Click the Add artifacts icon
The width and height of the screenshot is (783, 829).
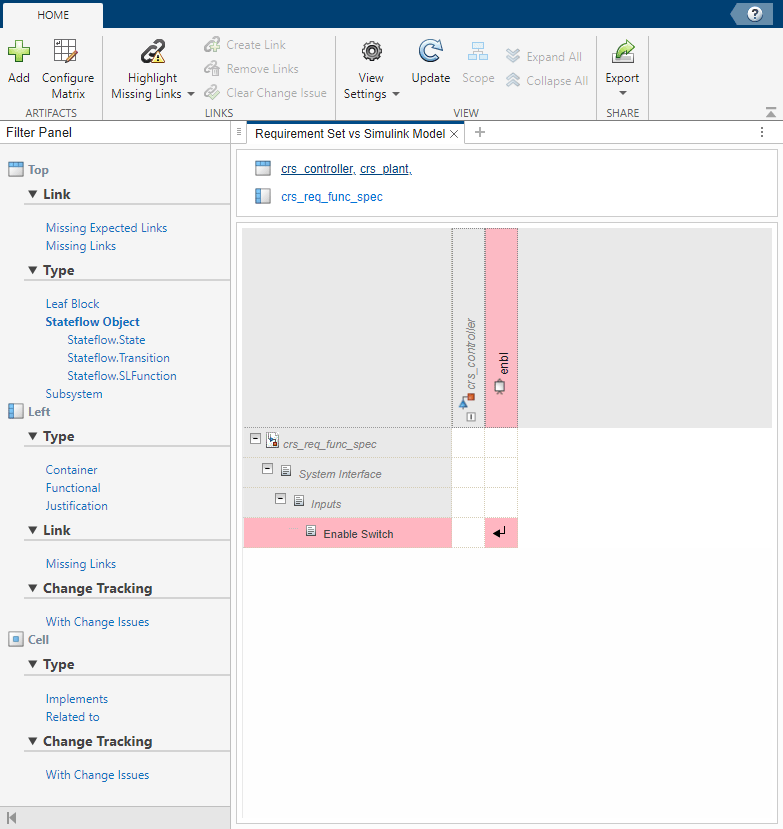[19, 51]
